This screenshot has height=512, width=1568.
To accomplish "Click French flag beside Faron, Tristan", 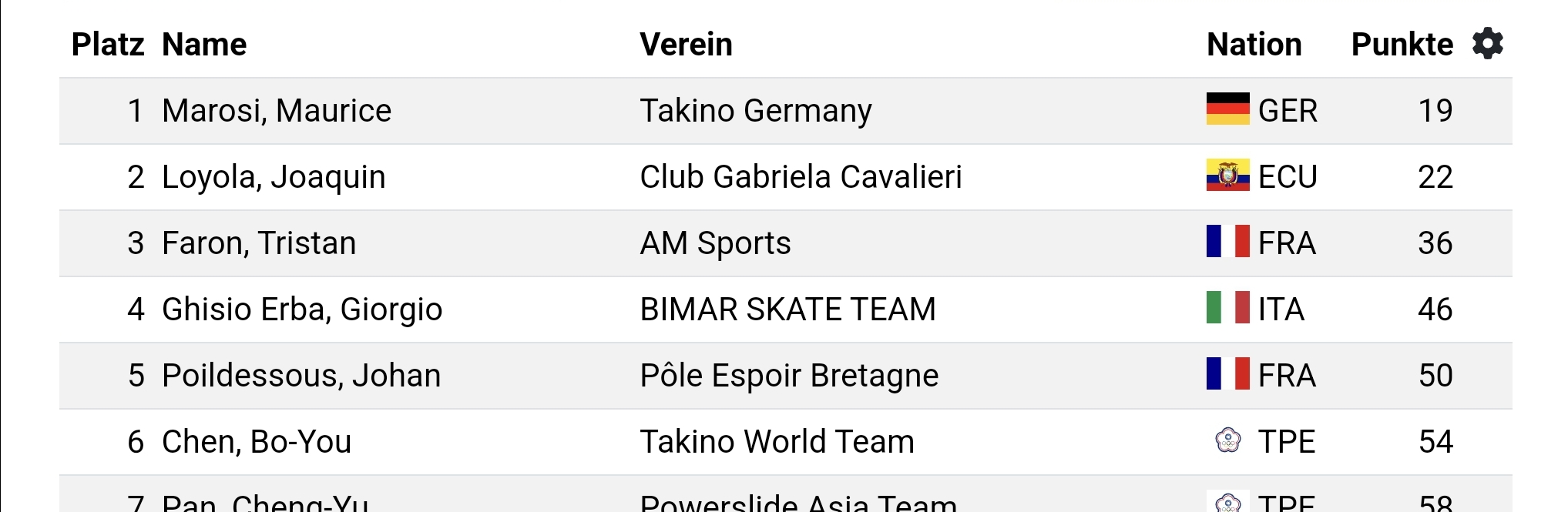I will point(1227,242).
